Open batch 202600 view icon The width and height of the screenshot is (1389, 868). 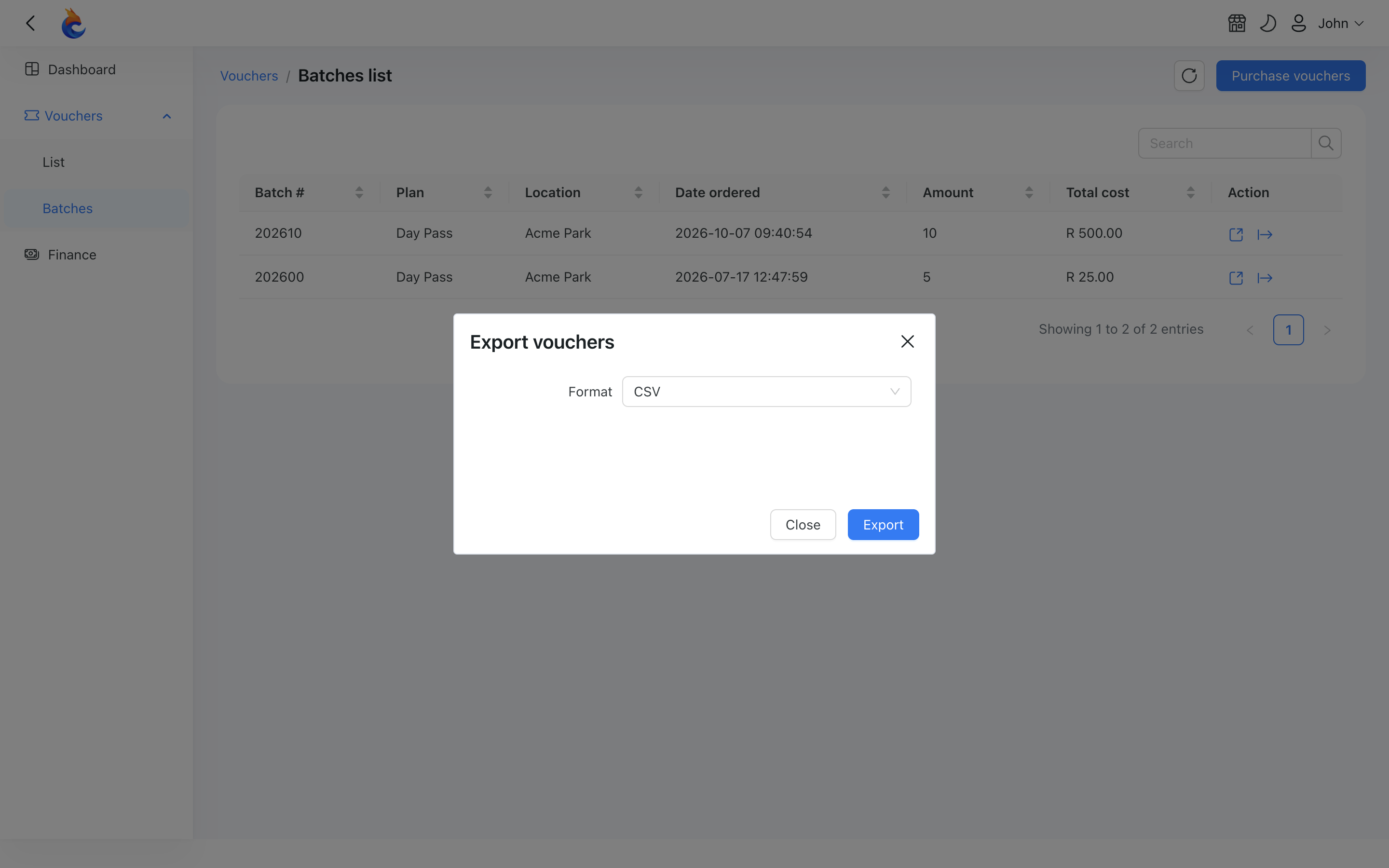1236,278
